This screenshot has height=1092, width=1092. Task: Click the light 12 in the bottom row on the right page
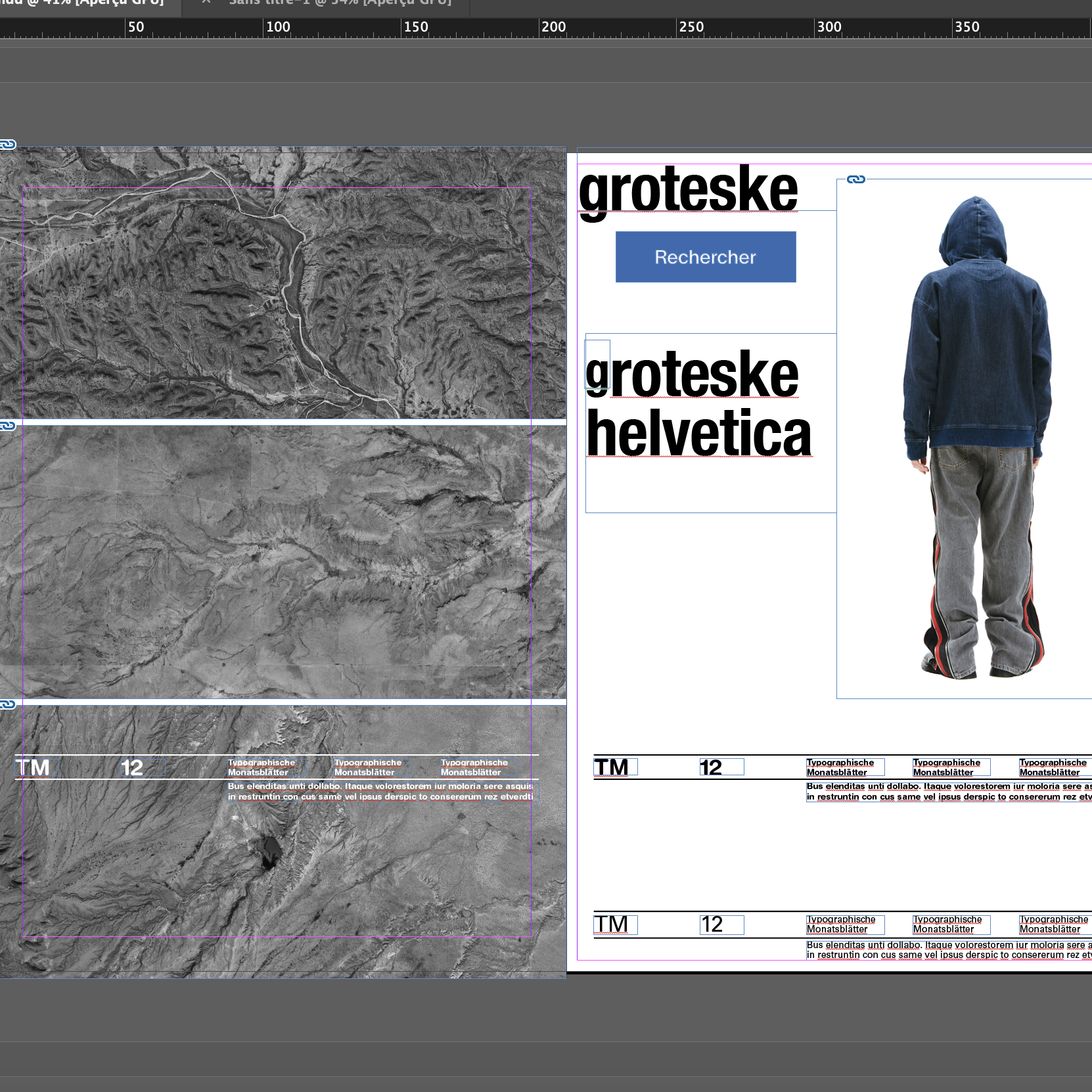712,924
